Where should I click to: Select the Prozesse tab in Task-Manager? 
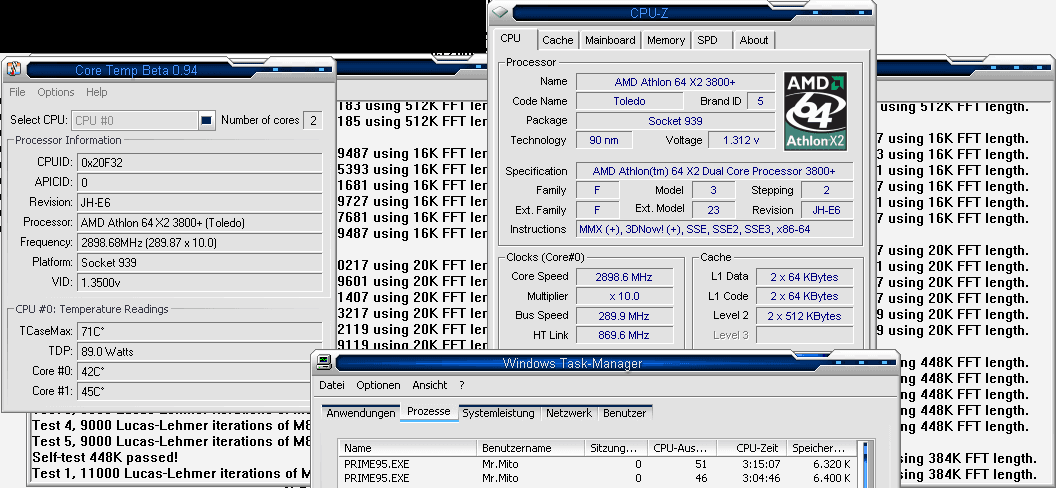pyautogui.click(x=429, y=412)
